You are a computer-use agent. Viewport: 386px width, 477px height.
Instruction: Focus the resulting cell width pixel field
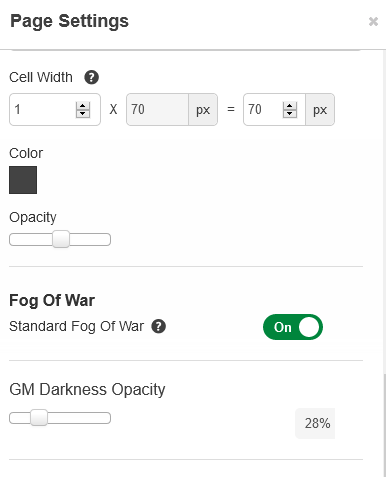pos(263,110)
